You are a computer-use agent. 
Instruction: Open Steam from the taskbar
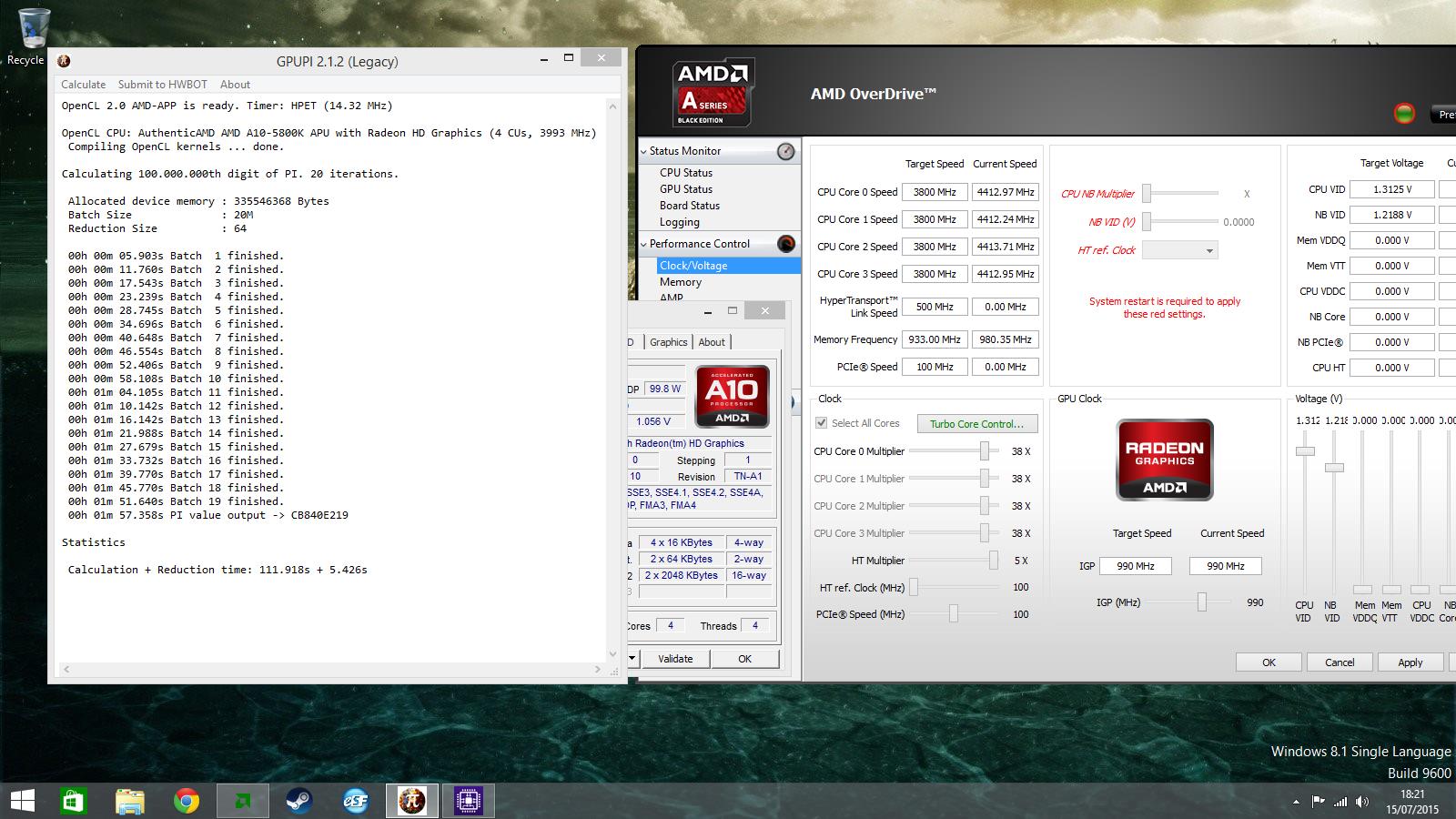pyautogui.click(x=298, y=801)
